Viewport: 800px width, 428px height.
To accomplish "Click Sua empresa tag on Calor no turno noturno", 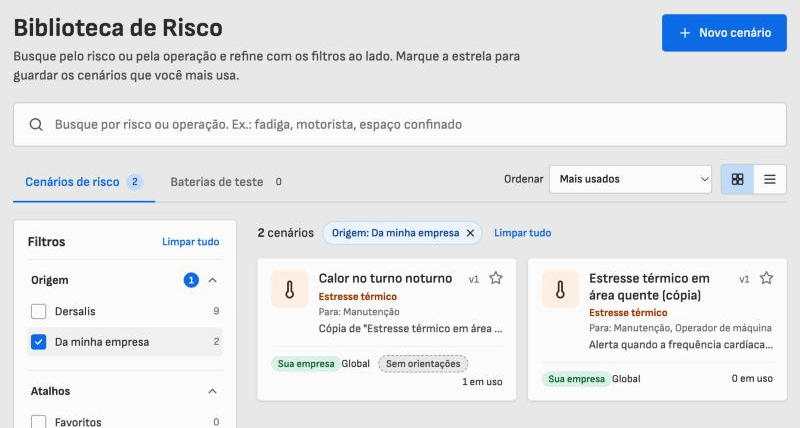I will [x=306, y=364].
